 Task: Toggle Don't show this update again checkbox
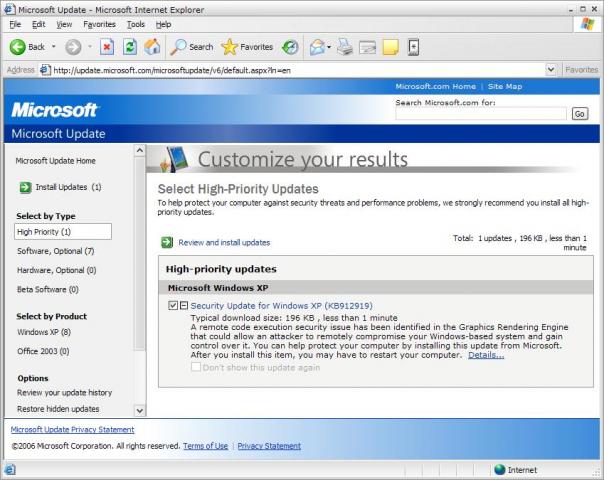tap(196, 366)
